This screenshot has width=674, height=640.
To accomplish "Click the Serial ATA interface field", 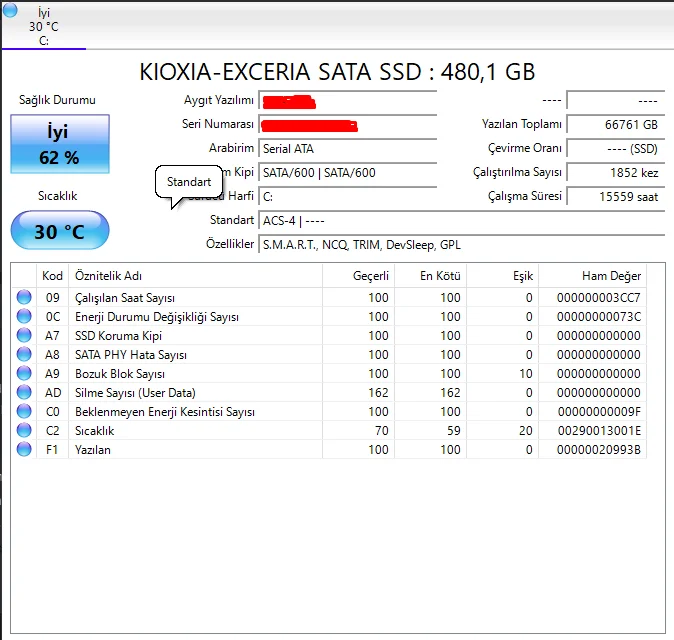I will click(x=348, y=149).
